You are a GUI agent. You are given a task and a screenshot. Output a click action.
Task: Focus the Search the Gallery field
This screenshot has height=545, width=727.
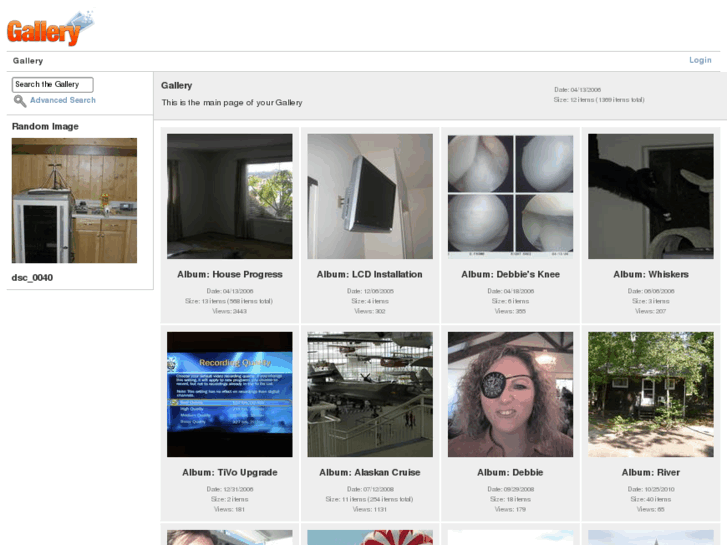coord(53,85)
